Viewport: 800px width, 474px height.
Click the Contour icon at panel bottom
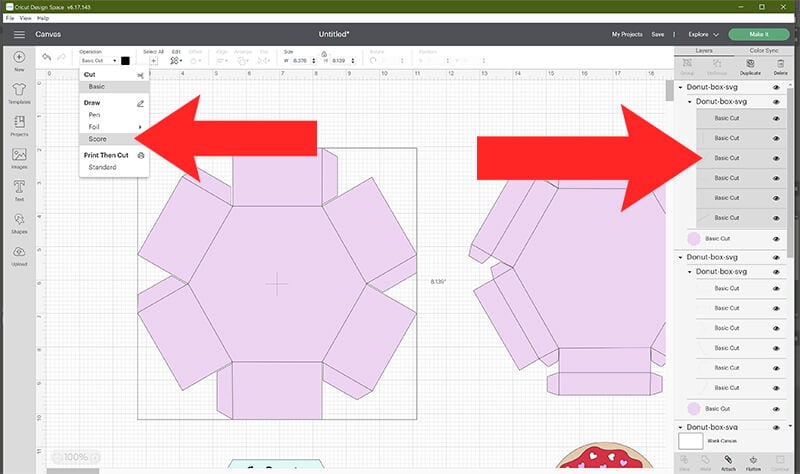click(780, 460)
